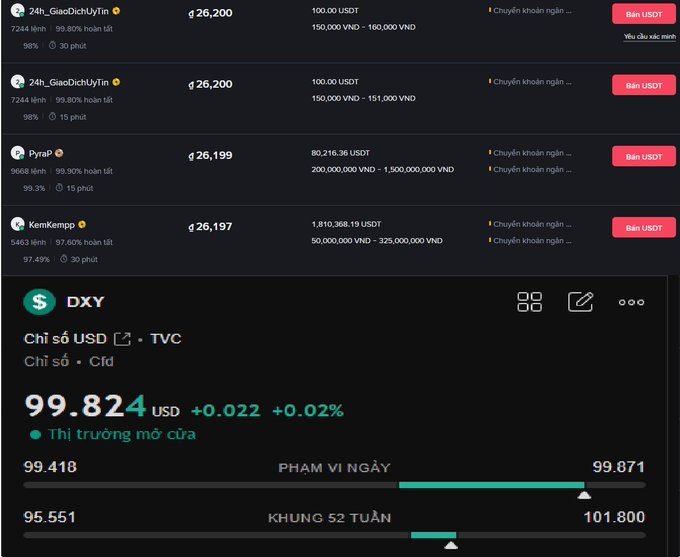This screenshot has width=680, height=557.
Task: Open KemKempp merchant profile name
Action: (52, 225)
